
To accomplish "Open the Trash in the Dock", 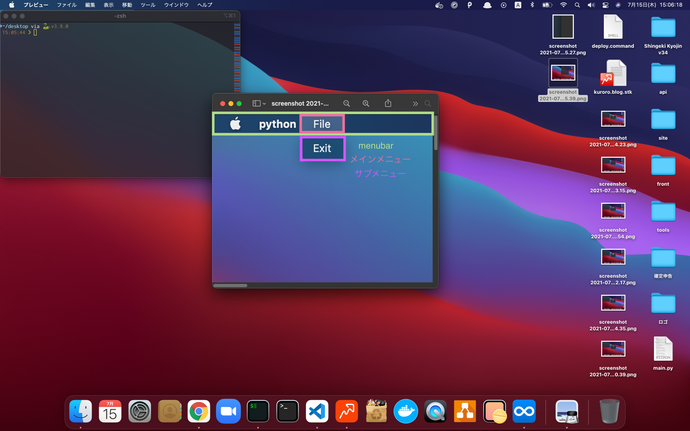I will point(609,411).
